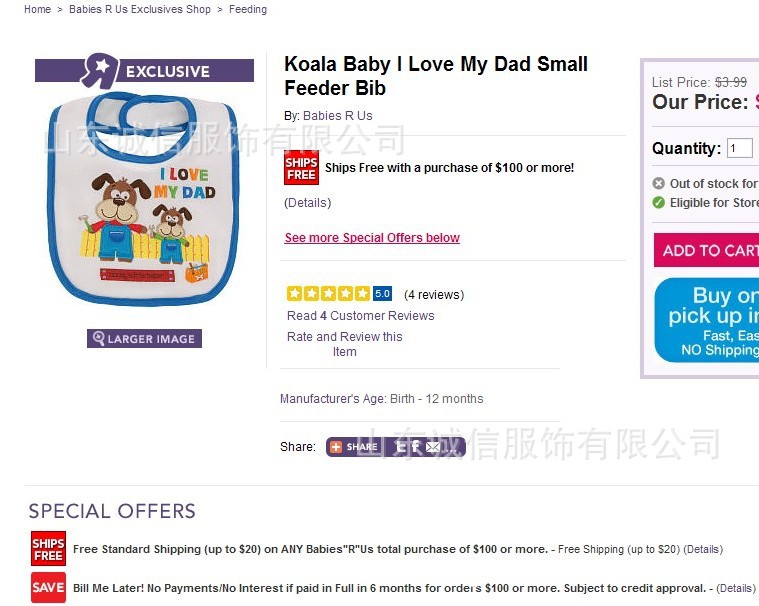Click Add to Cart button
Viewport: 759px width, 606px height.
(706, 250)
